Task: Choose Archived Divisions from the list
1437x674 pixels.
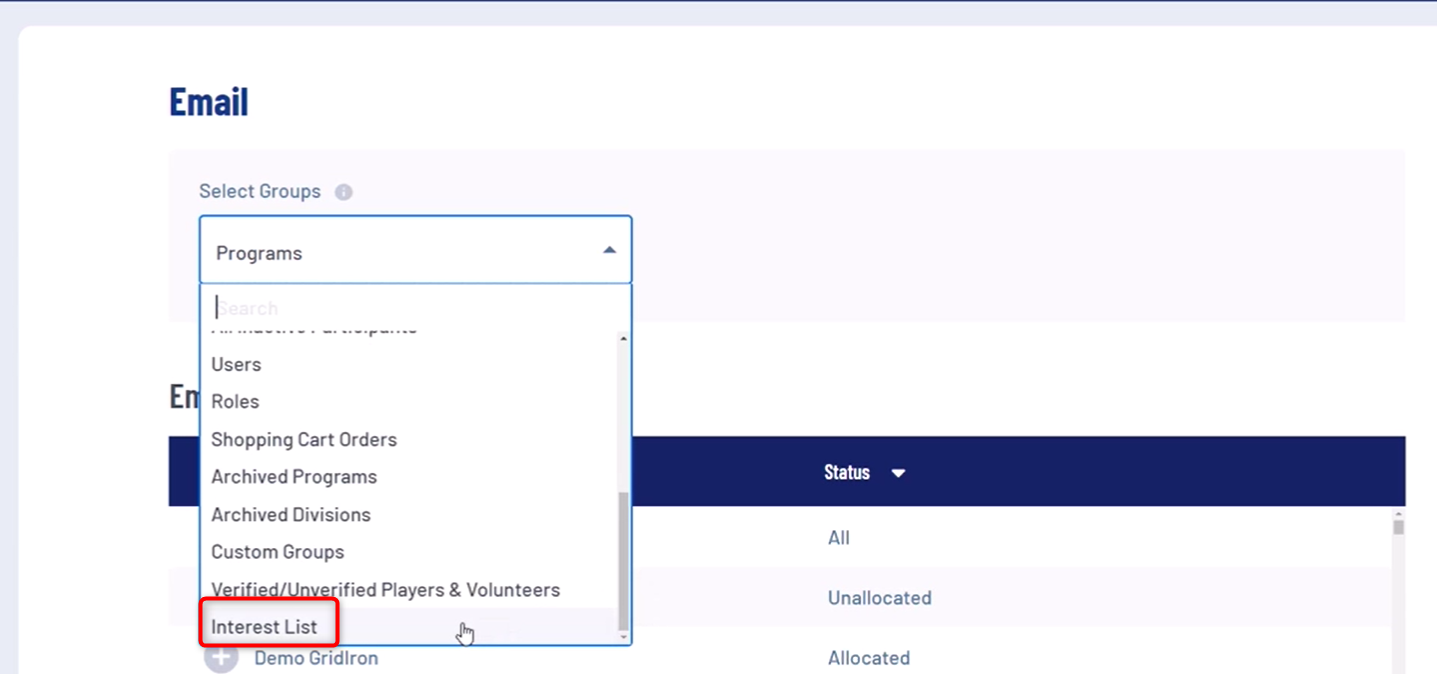Action: pyautogui.click(x=291, y=514)
